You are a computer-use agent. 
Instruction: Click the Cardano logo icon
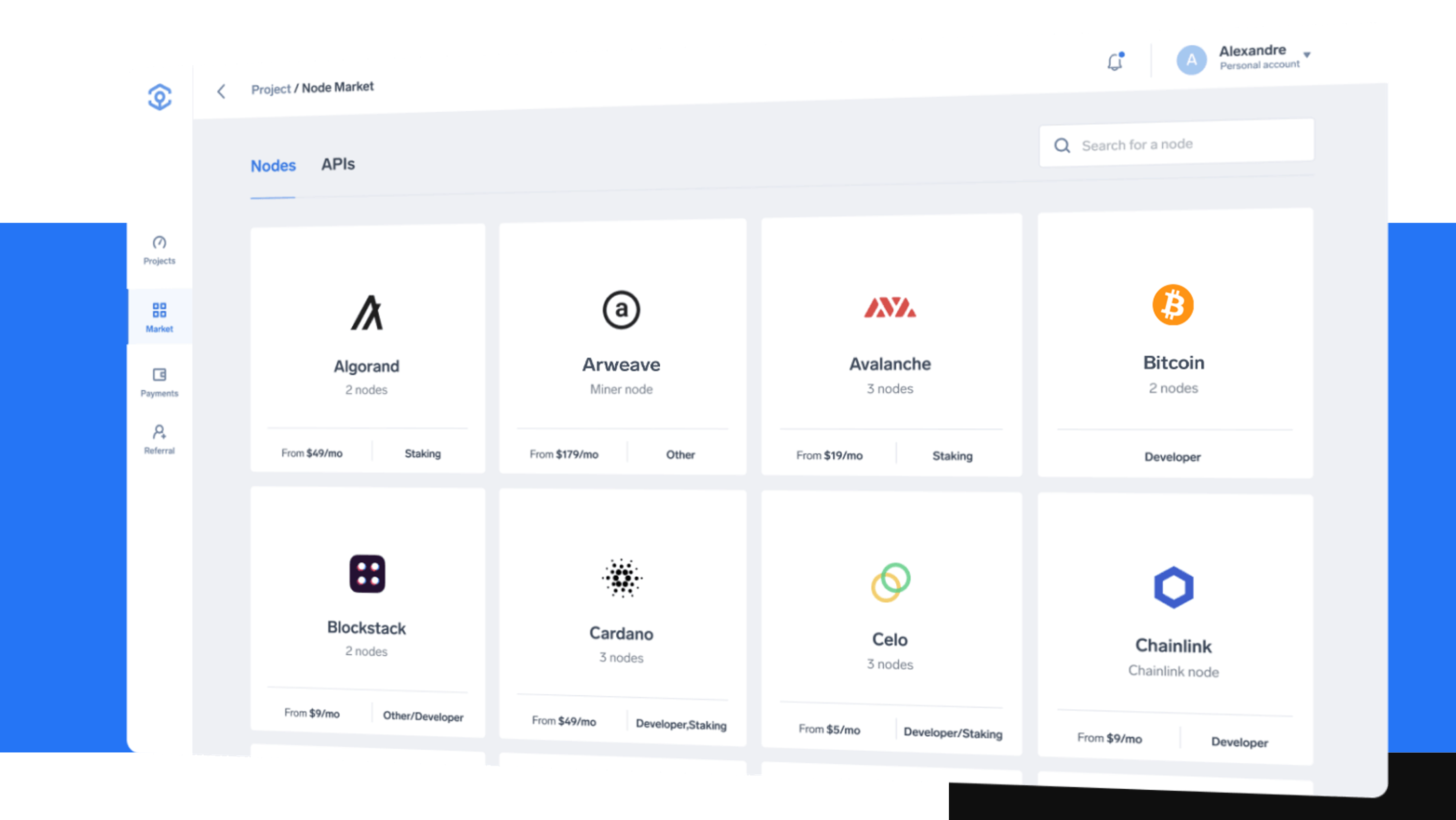[621, 577]
